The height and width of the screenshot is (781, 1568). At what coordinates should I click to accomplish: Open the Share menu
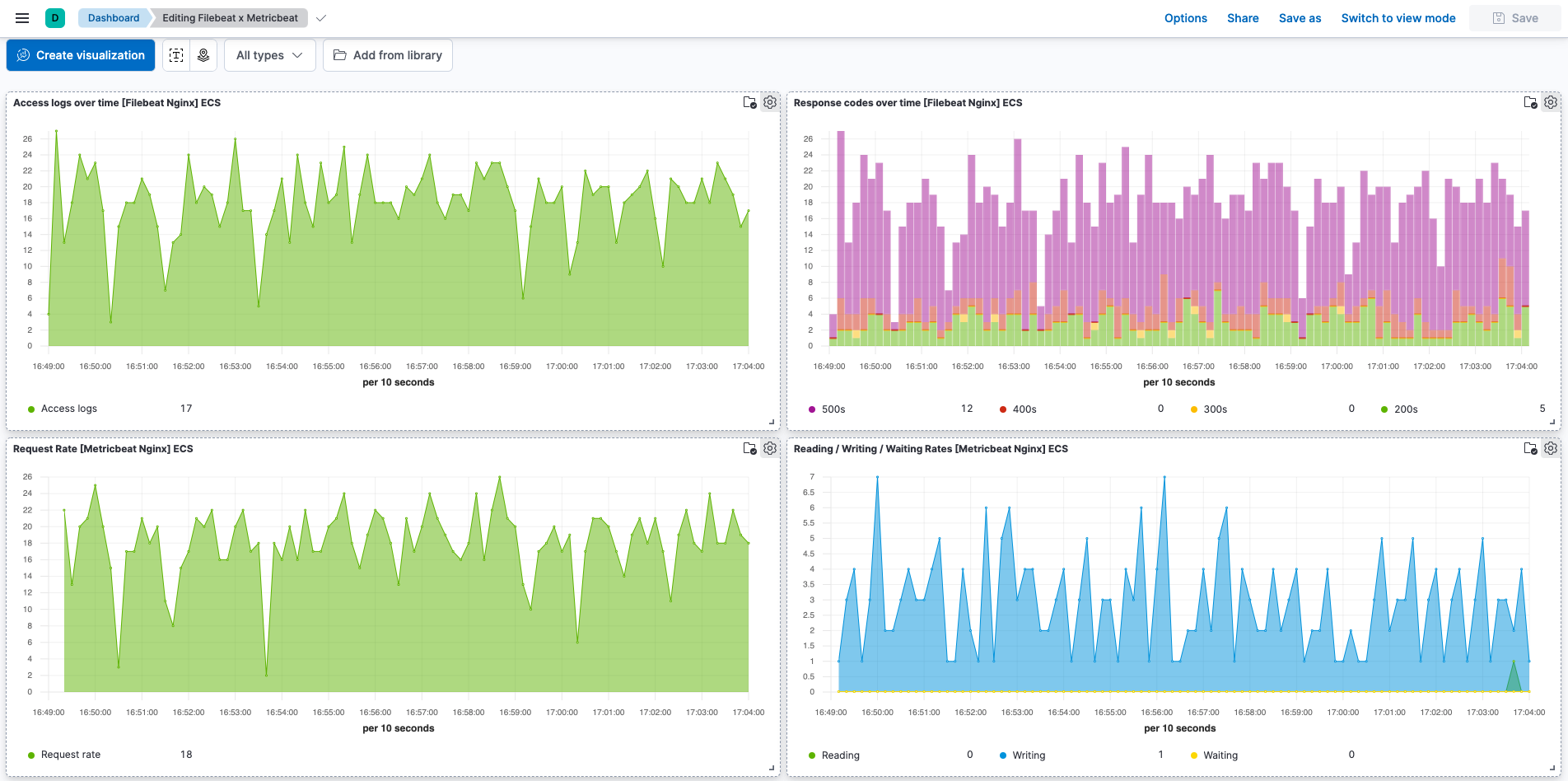[x=1242, y=18]
